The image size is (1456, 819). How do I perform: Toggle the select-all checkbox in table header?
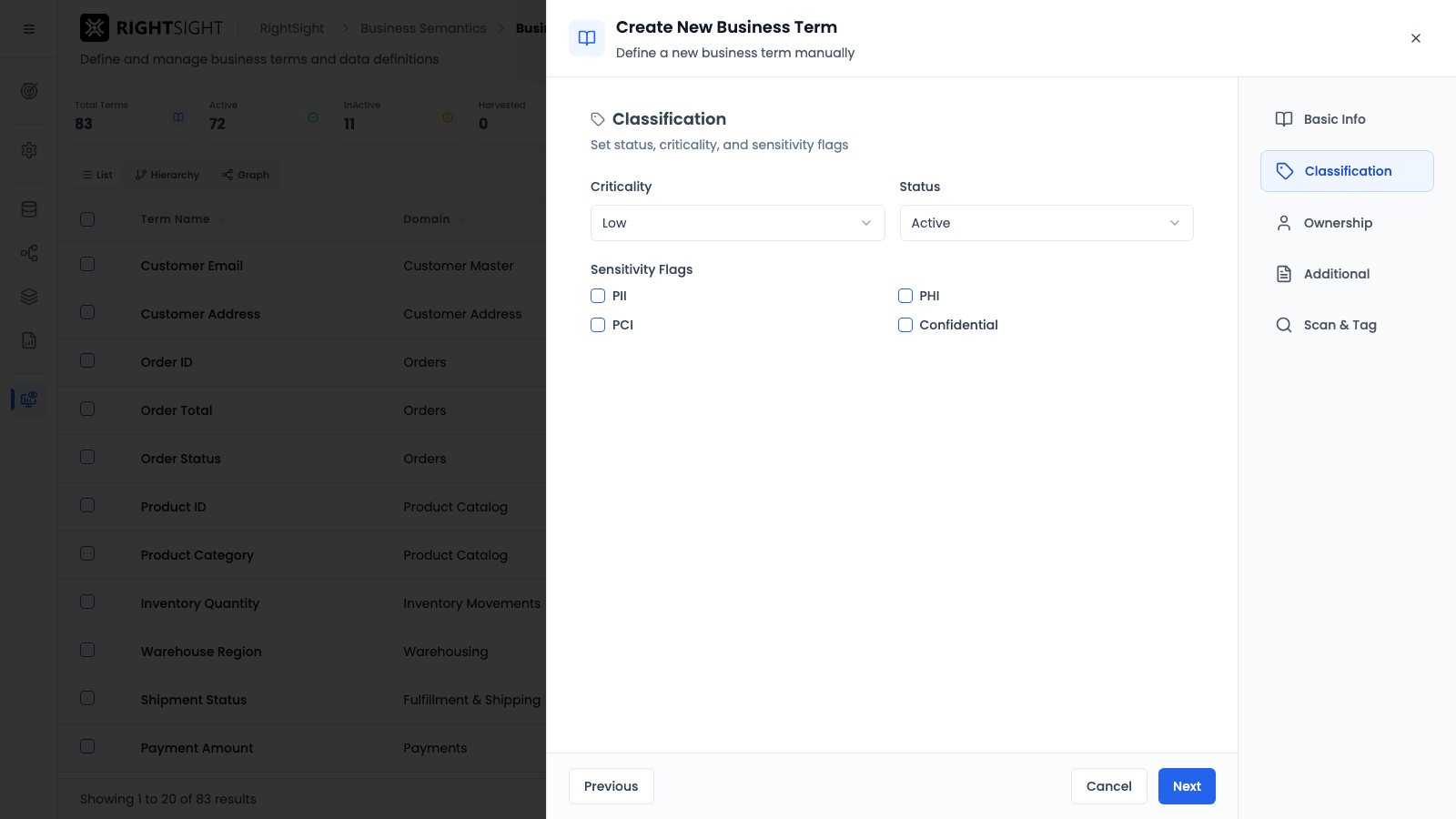pyautogui.click(x=87, y=219)
